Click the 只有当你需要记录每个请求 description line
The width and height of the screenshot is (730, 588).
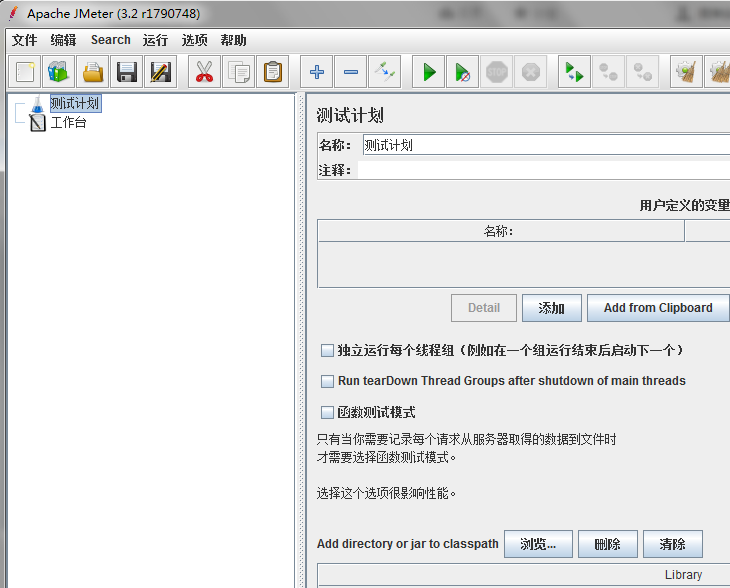pyautogui.click(x=466, y=439)
